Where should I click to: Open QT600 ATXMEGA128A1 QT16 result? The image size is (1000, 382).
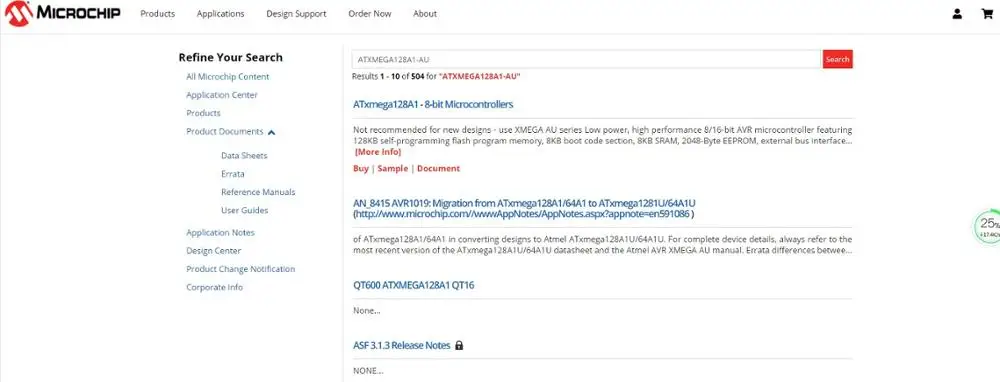tap(414, 285)
